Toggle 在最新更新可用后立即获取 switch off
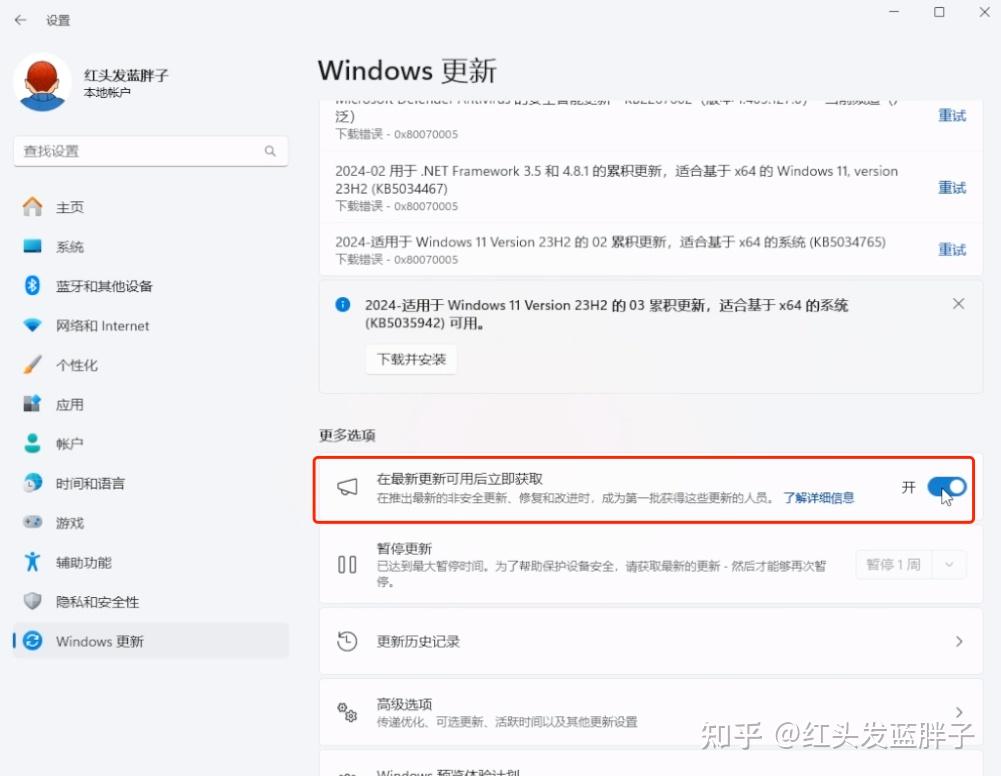Screen dimensions: 1001x776 click(947, 488)
